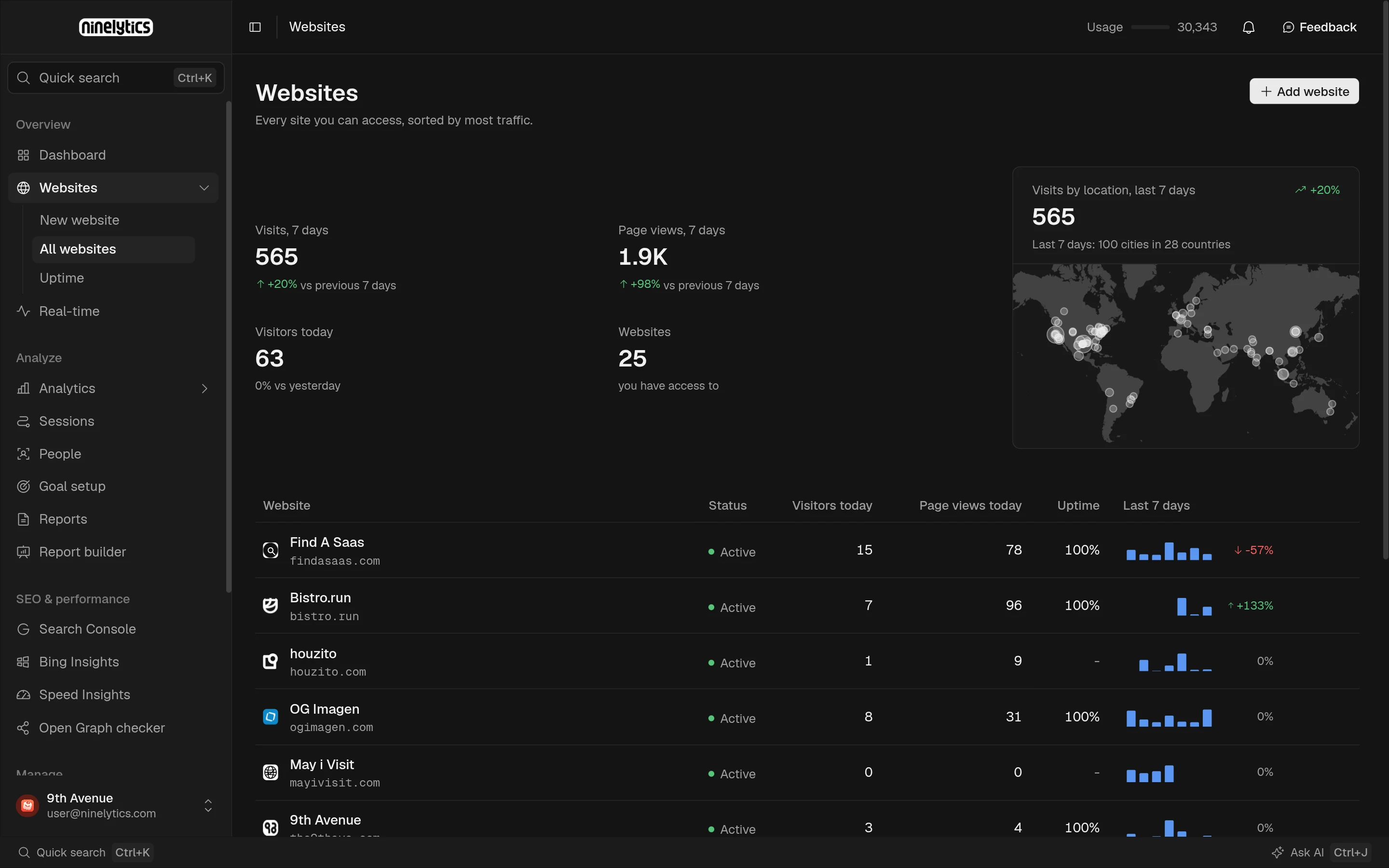This screenshot has width=1389, height=868.
Task: Click the Dashboard grid icon
Action: click(x=23, y=155)
